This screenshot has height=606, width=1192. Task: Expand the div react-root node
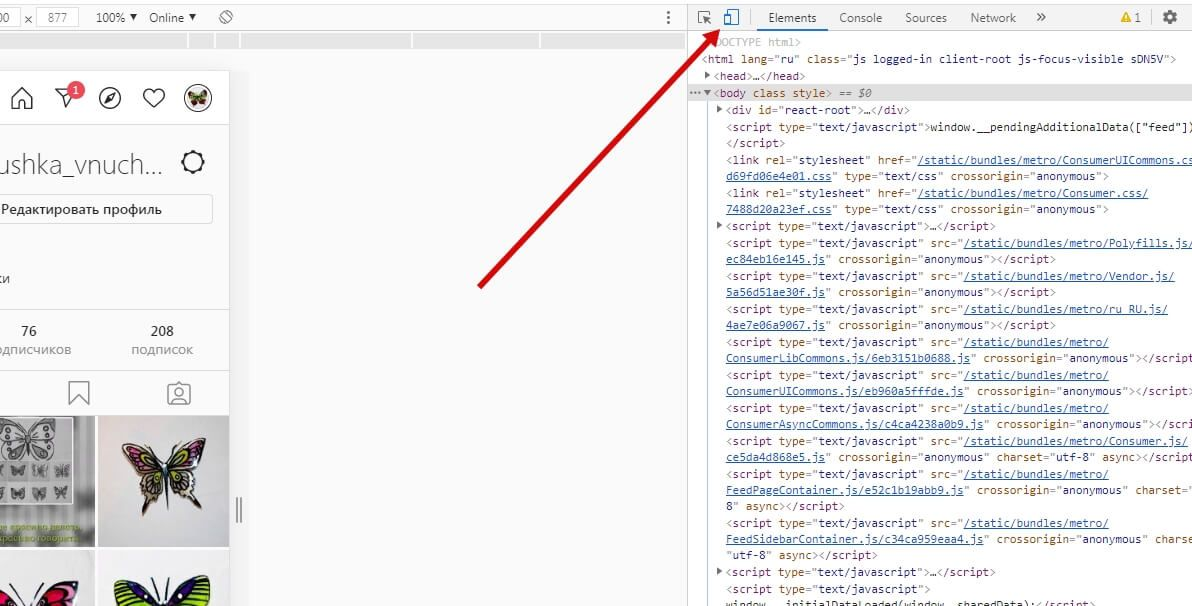pyautogui.click(x=720, y=109)
